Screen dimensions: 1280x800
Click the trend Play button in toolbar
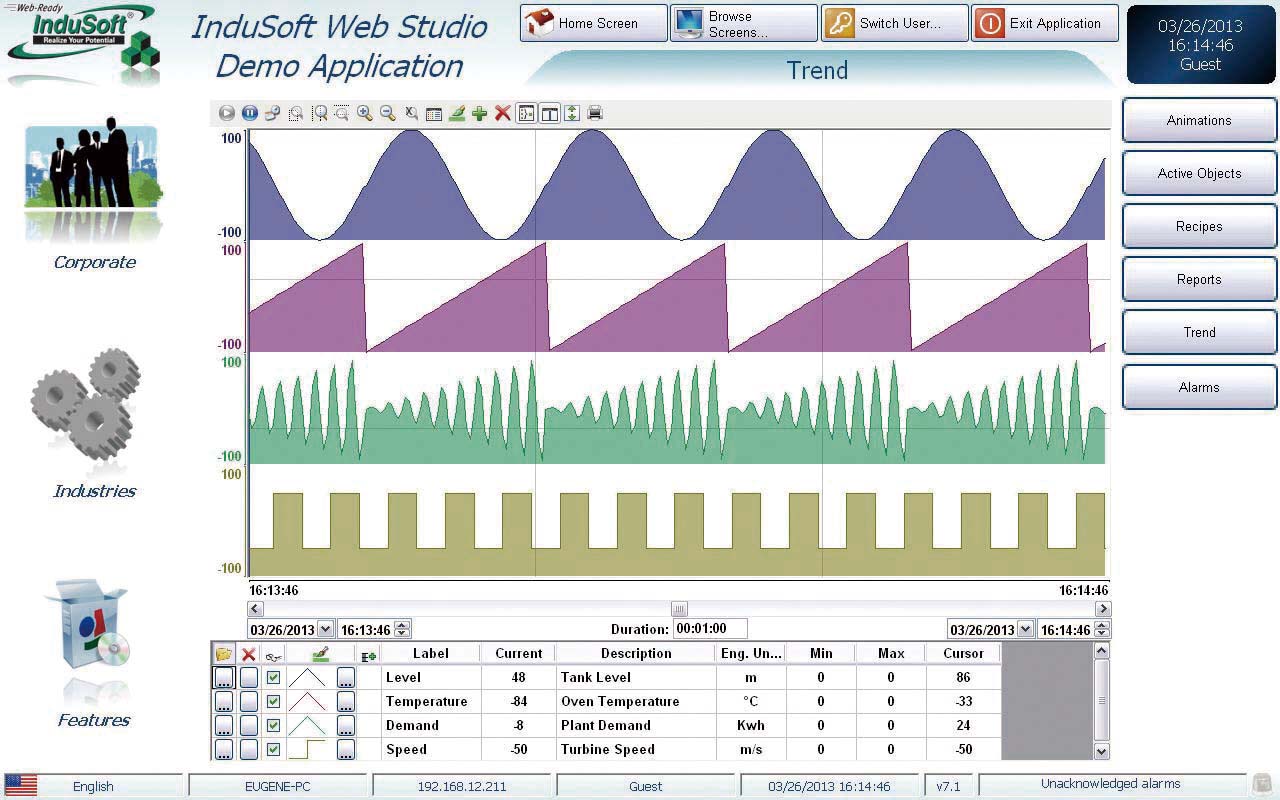pos(227,114)
